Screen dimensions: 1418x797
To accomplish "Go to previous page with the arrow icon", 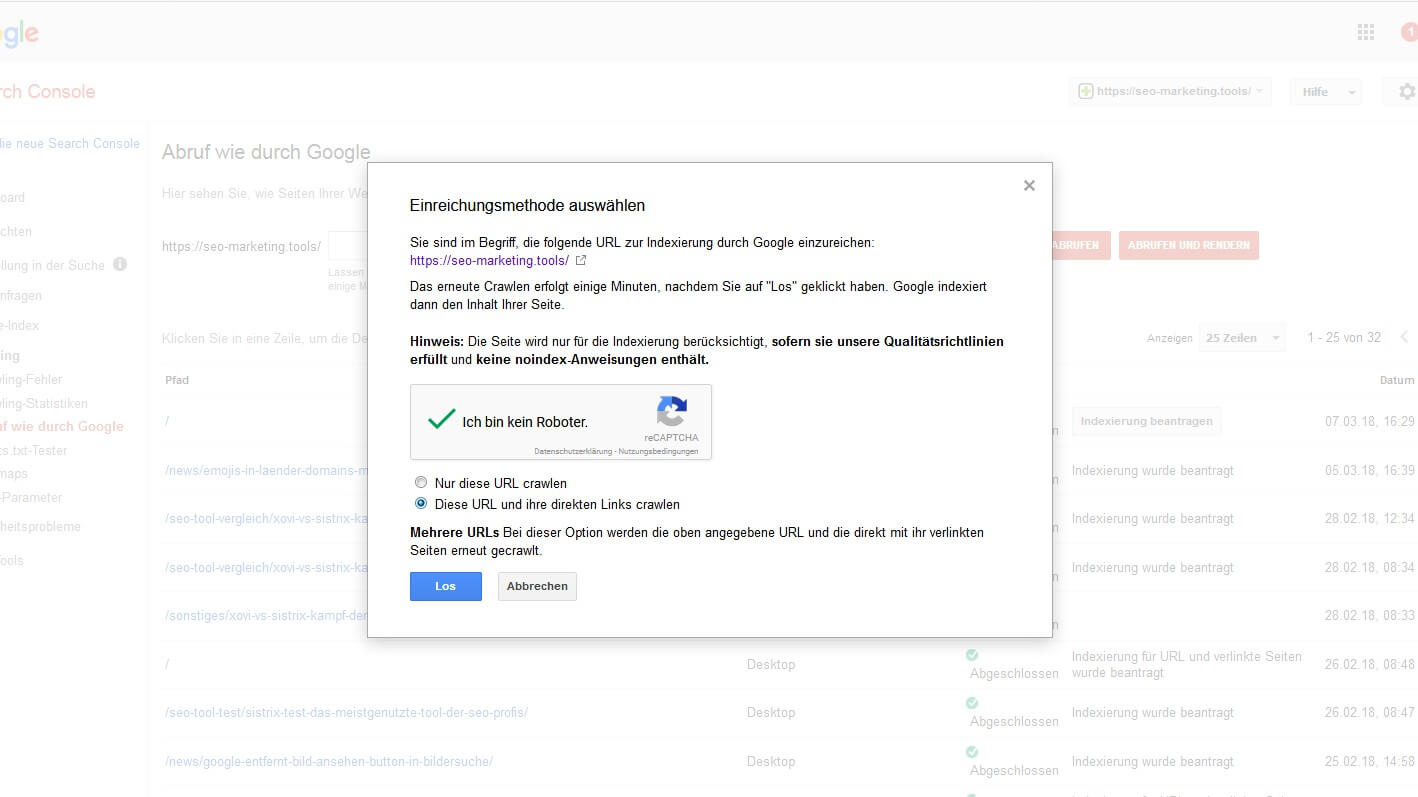I will (1404, 338).
